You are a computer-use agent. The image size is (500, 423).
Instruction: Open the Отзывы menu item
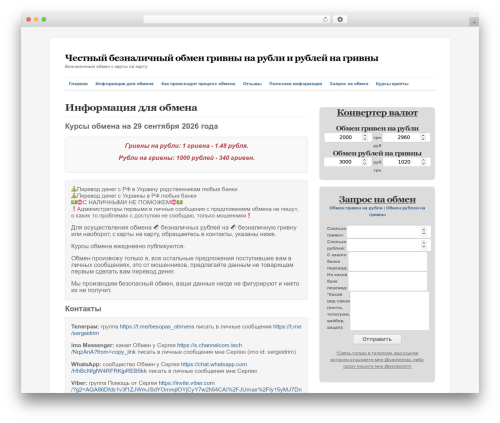pos(252,84)
